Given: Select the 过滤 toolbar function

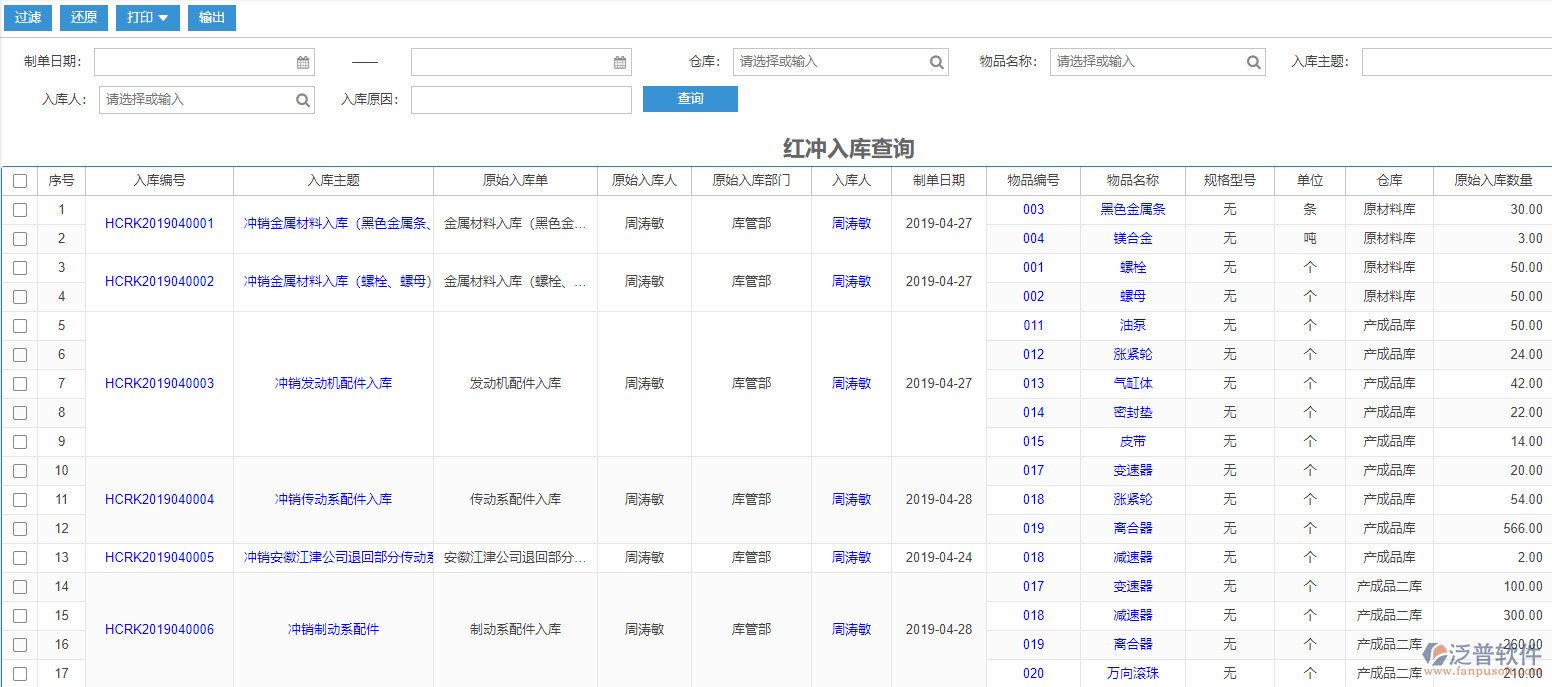Looking at the screenshot, I should point(27,17).
